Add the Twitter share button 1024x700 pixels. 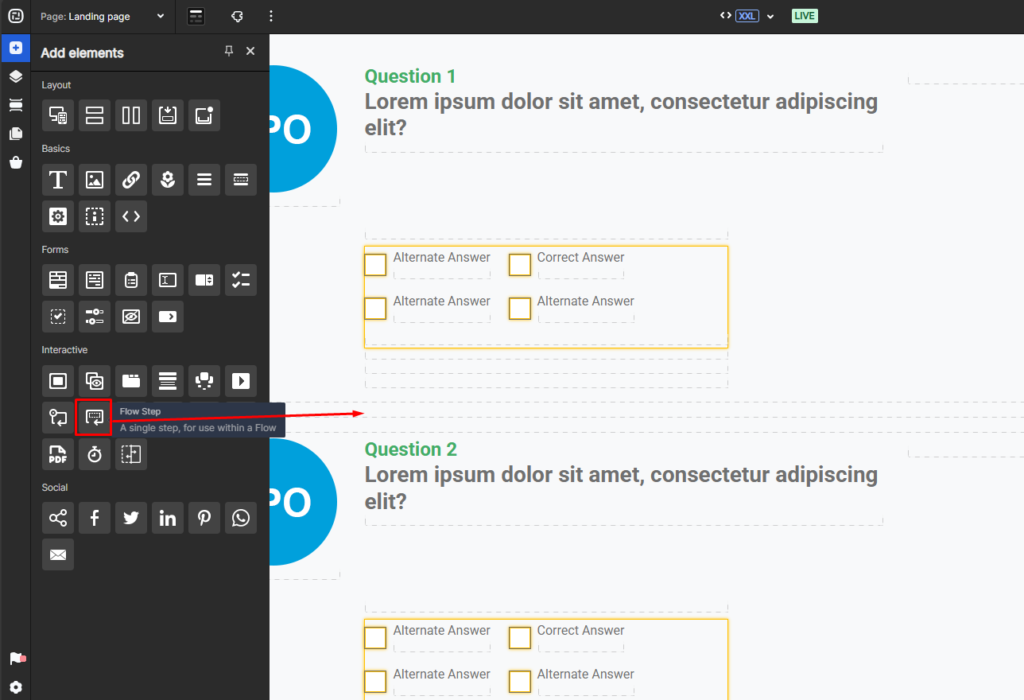pyautogui.click(x=131, y=518)
